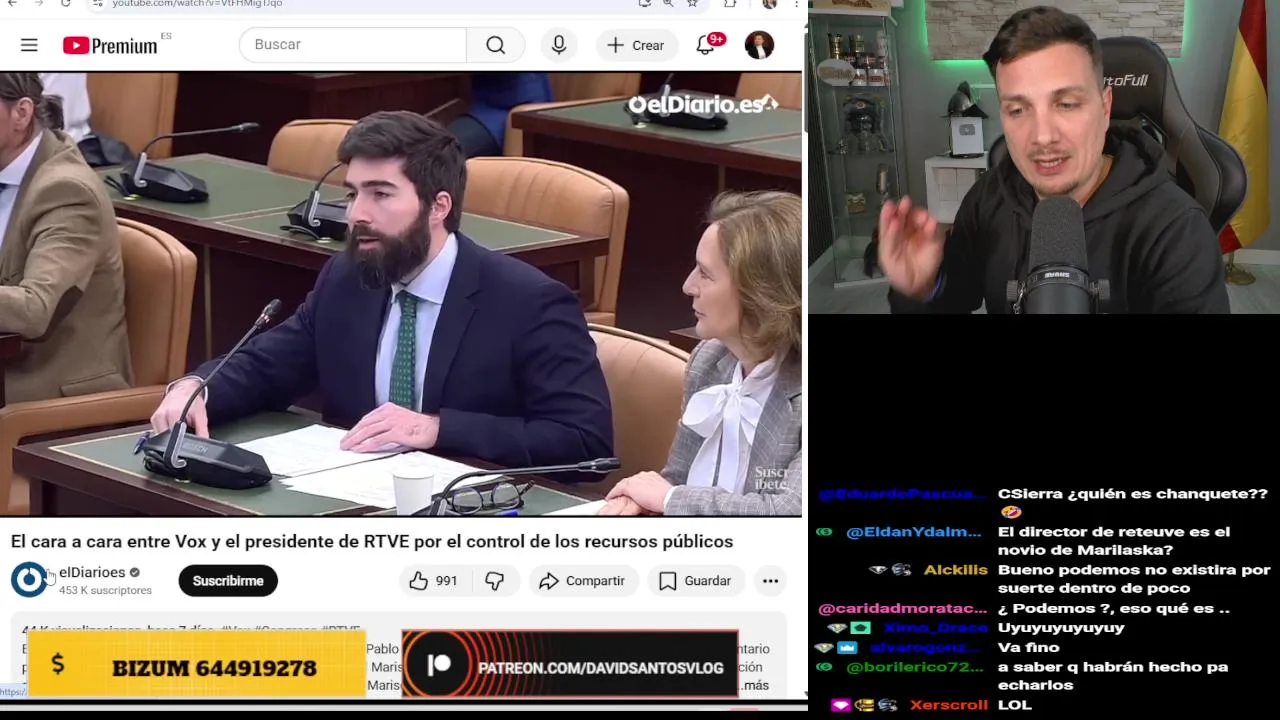Click pink diamond badge beside Xerscroll
This screenshot has height=720, width=1280.
[x=840, y=706]
